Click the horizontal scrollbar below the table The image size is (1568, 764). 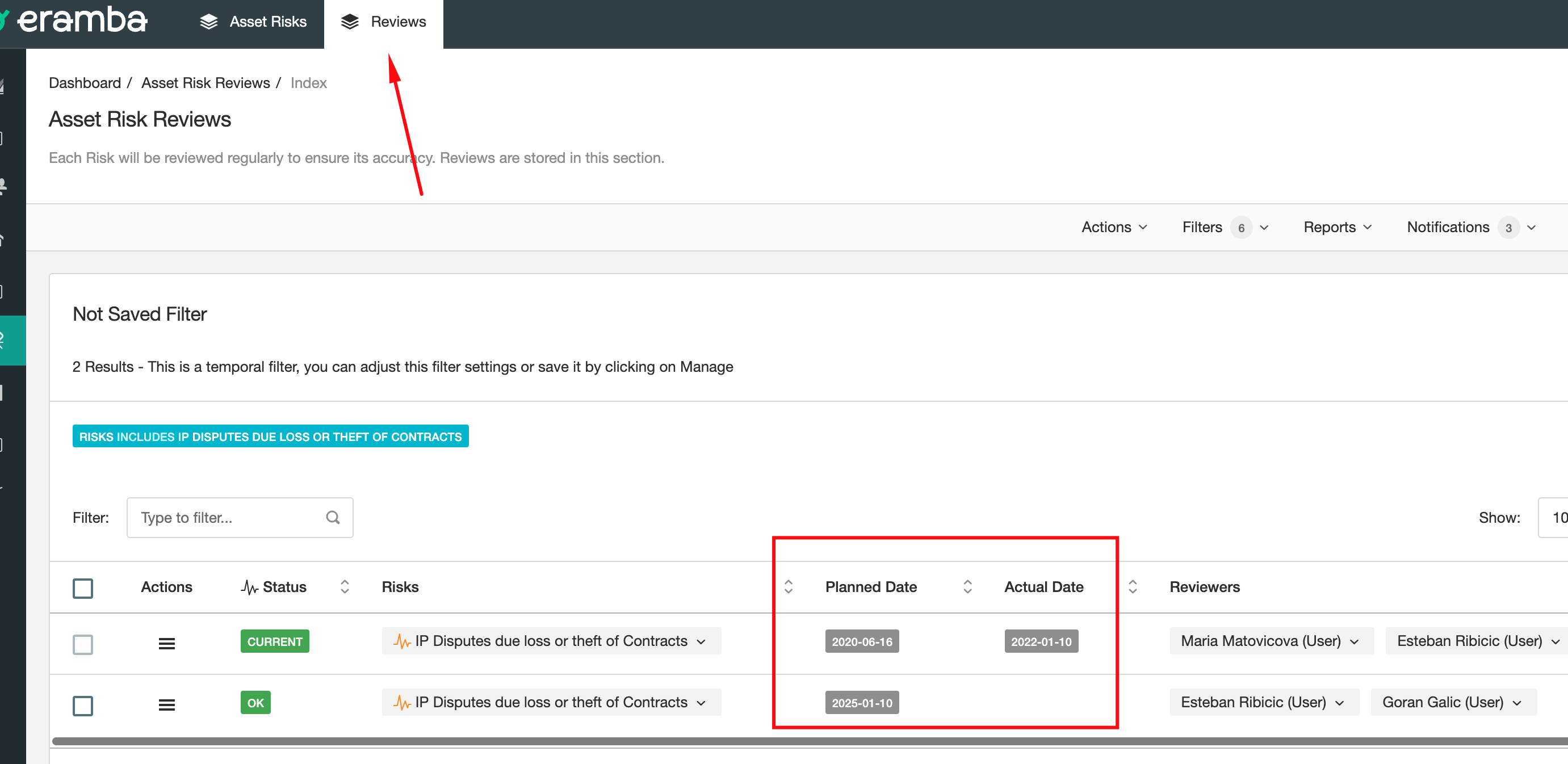point(791,741)
